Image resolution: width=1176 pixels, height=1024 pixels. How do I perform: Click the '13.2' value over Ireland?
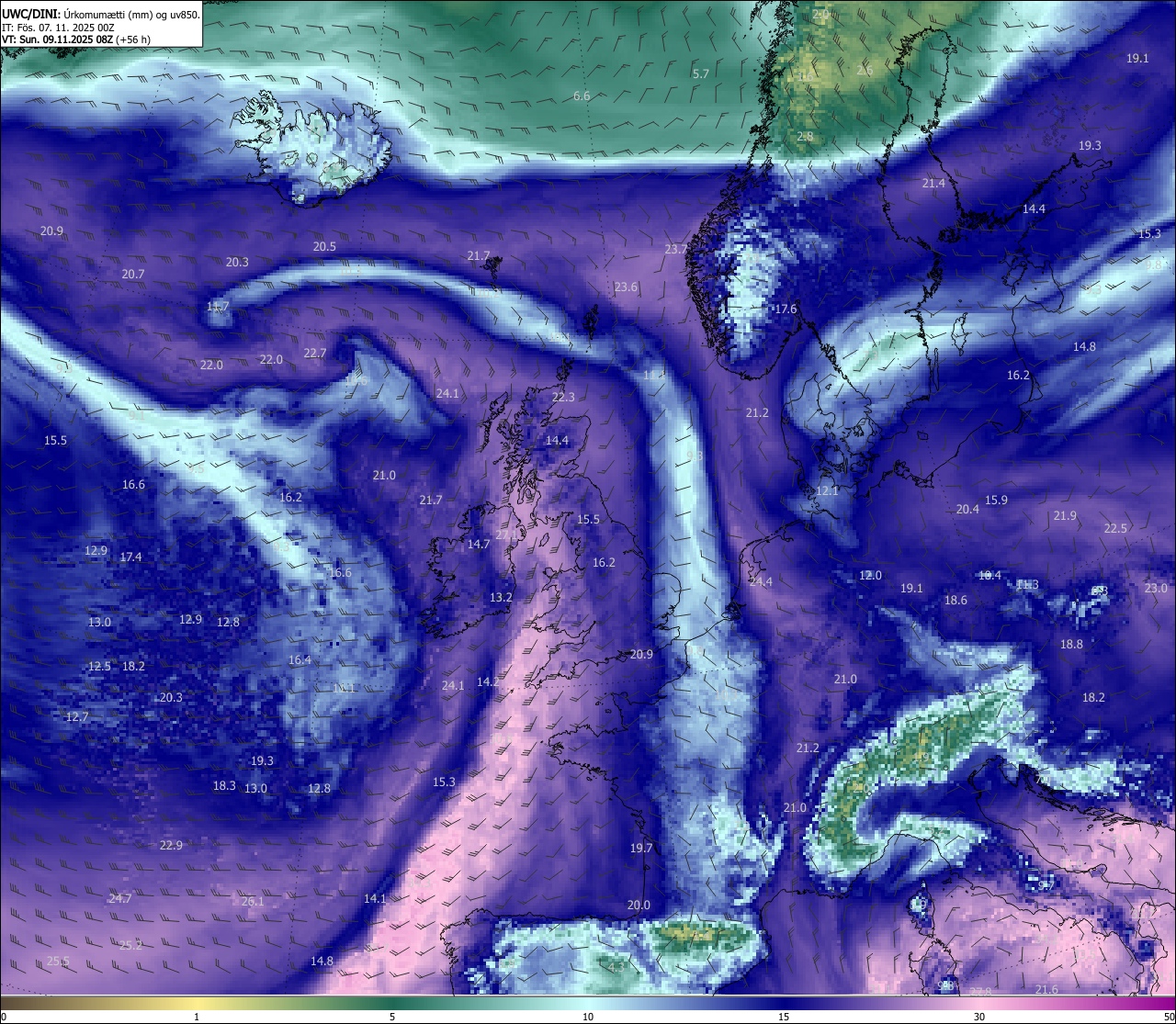[501, 598]
